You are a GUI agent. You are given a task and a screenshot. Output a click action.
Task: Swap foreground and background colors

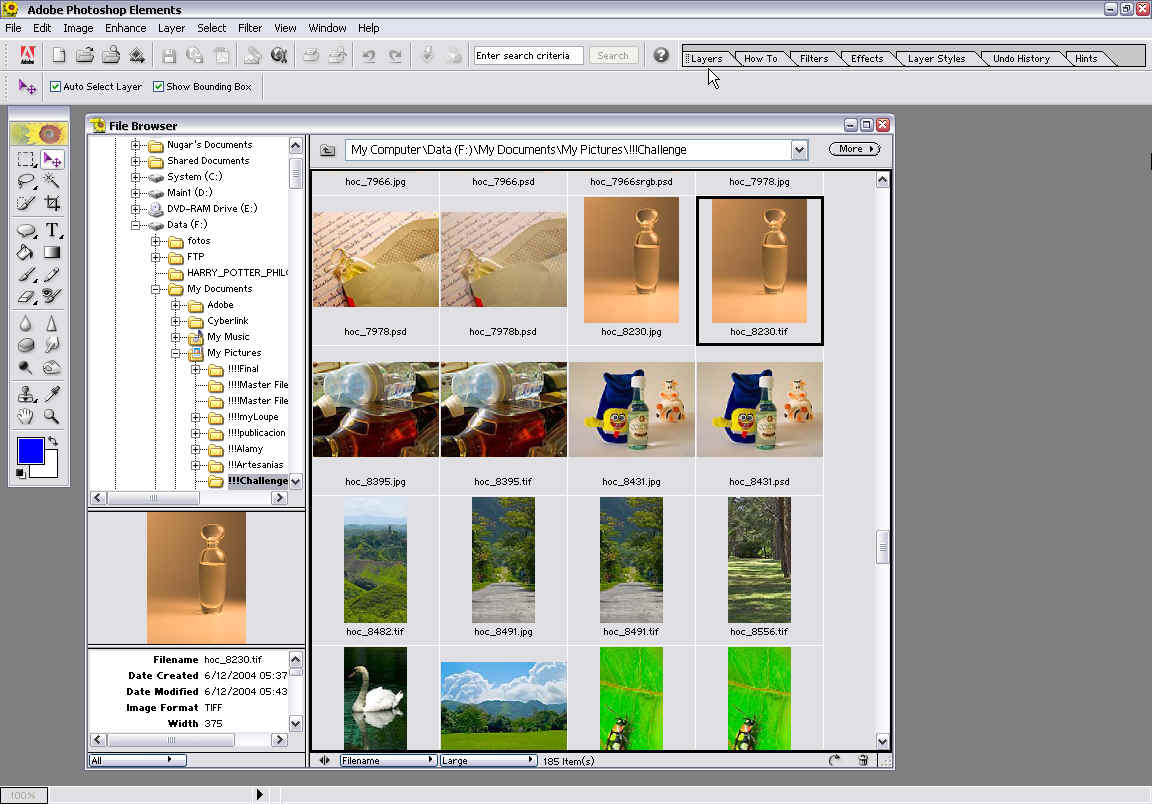click(53, 441)
